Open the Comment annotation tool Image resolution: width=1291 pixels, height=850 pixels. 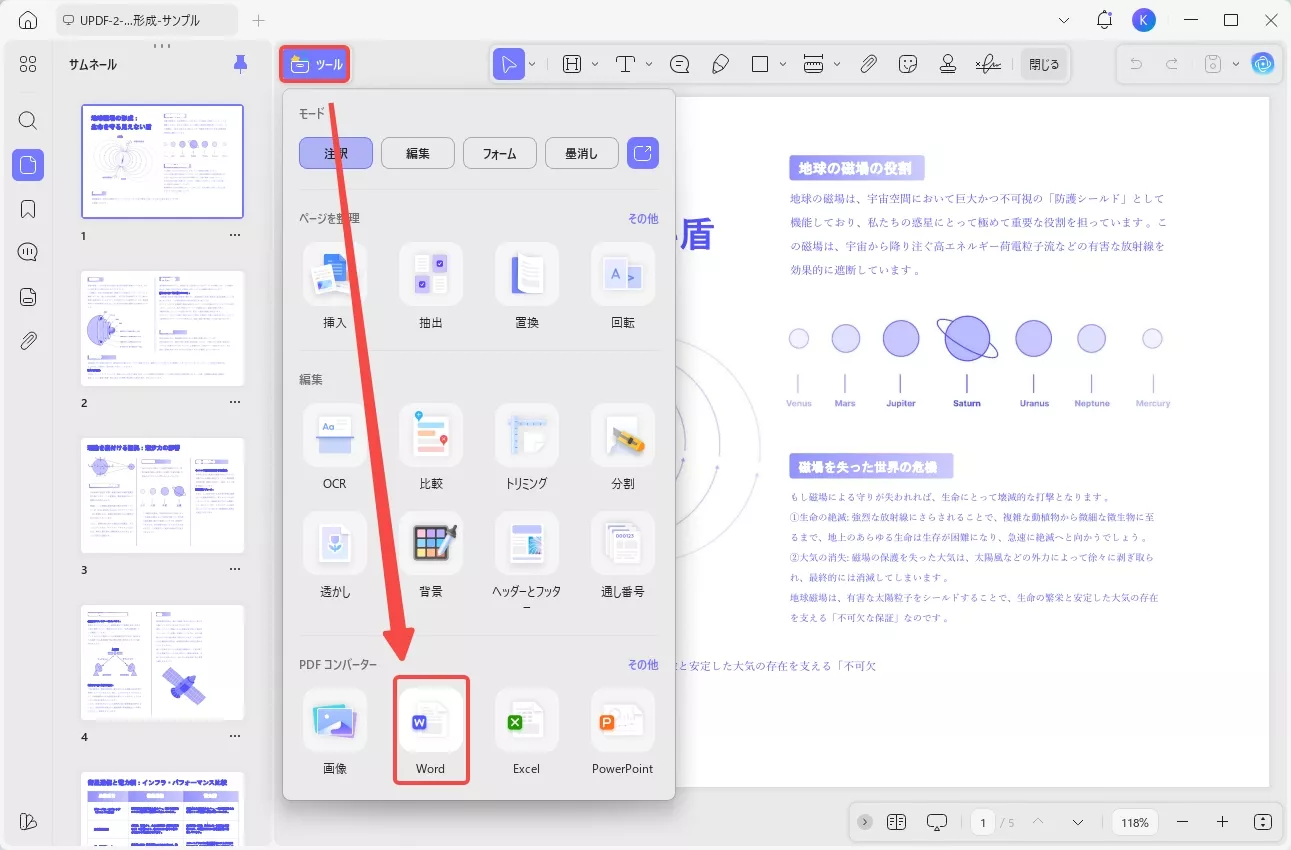coord(679,63)
